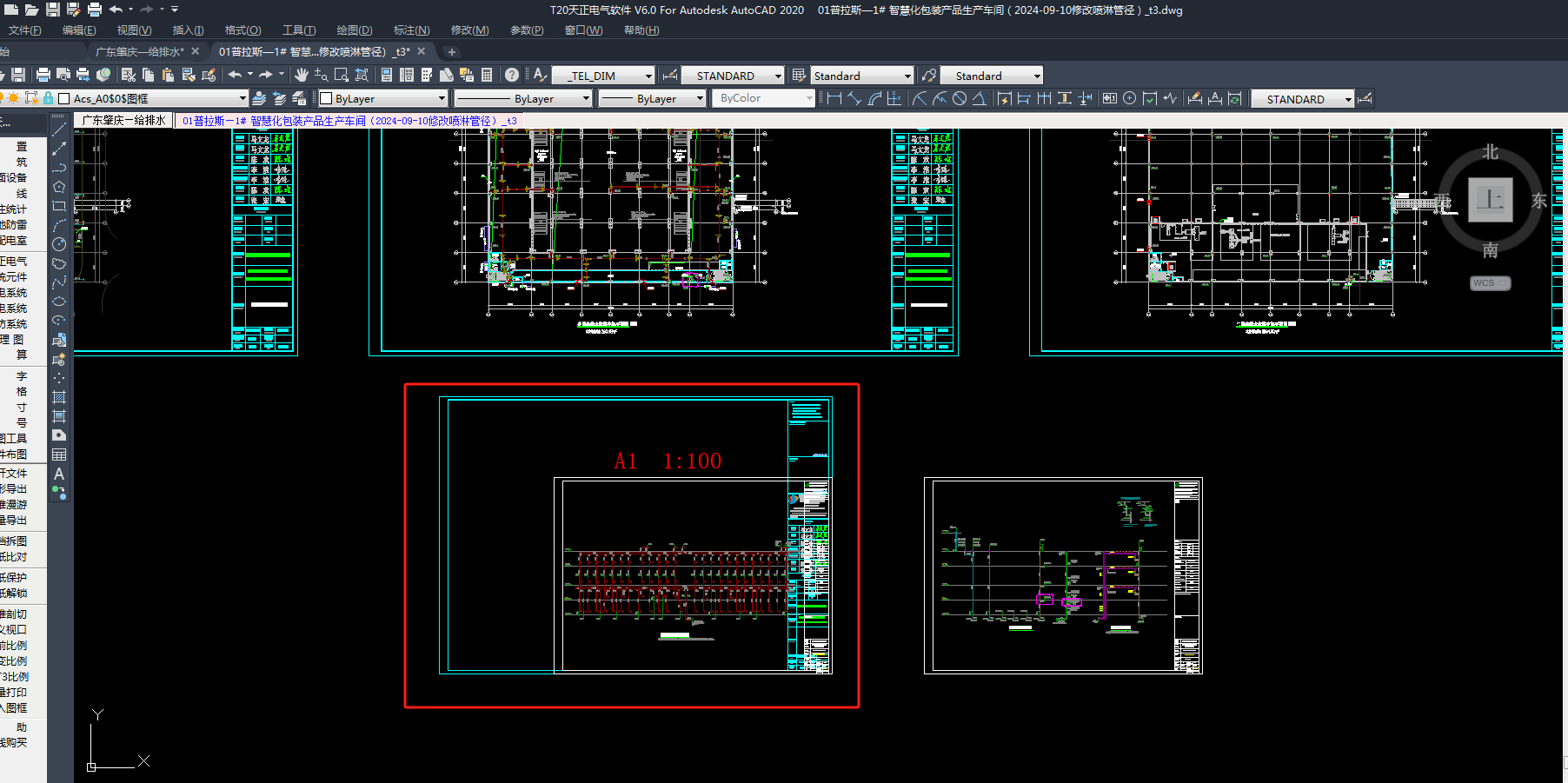Click the Center mark icon
Screen dimensions: 1568x783
pyautogui.click(x=1129, y=98)
